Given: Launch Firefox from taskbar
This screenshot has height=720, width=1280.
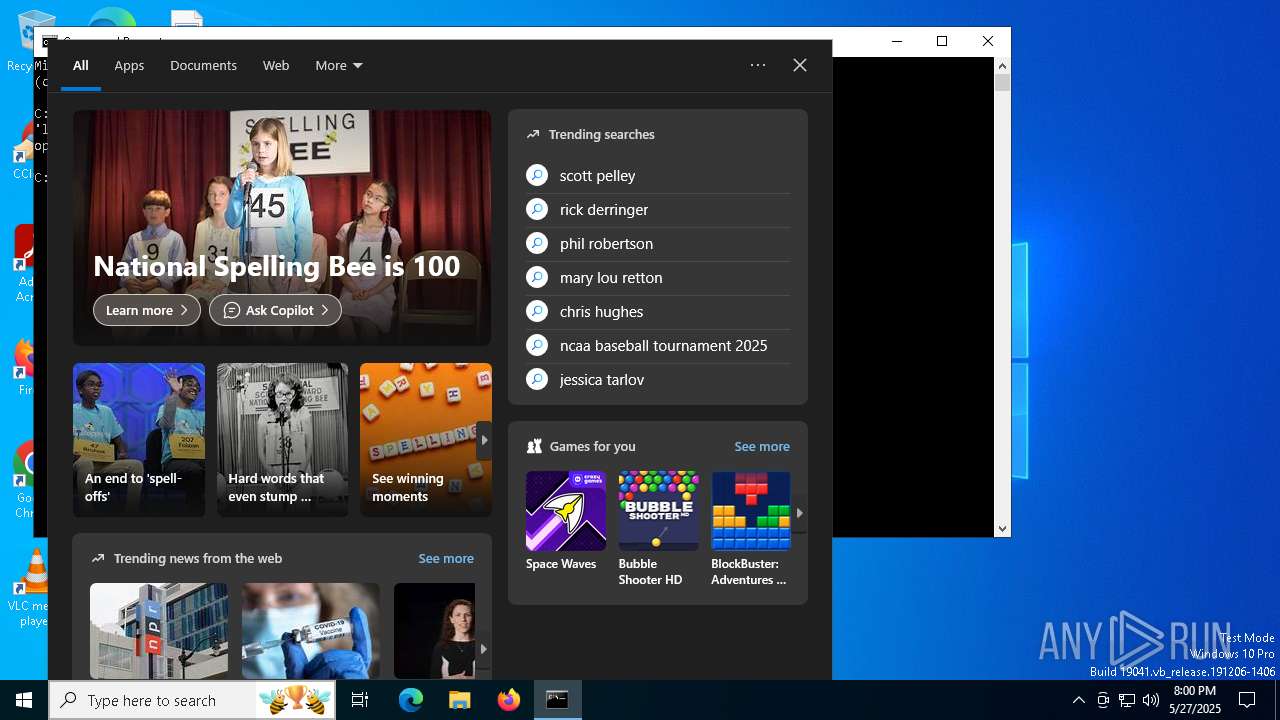Looking at the screenshot, I should 509,700.
